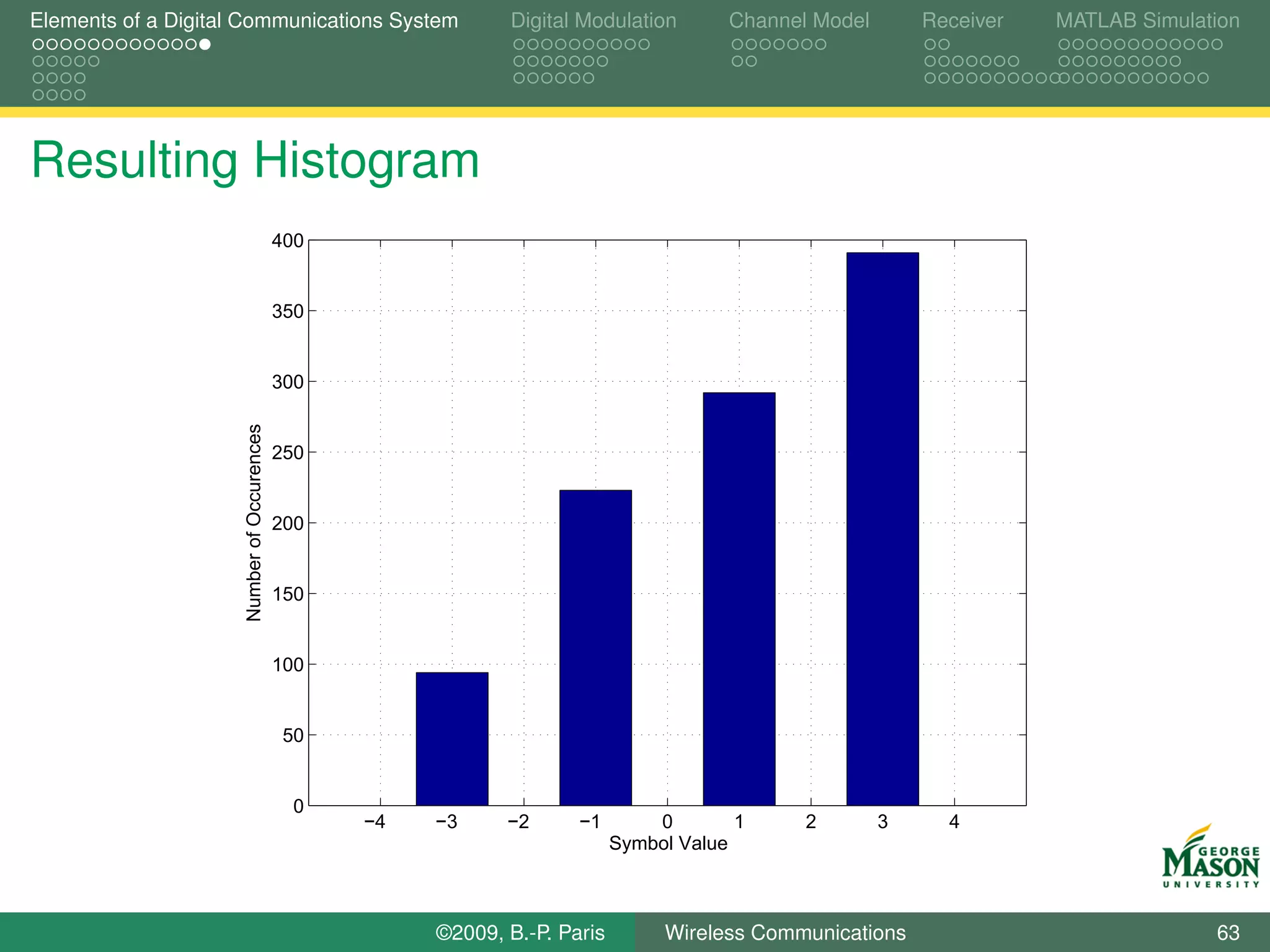Click the histogram bar at symbol value -3
The height and width of the screenshot is (952, 1270).
coord(451,739)
